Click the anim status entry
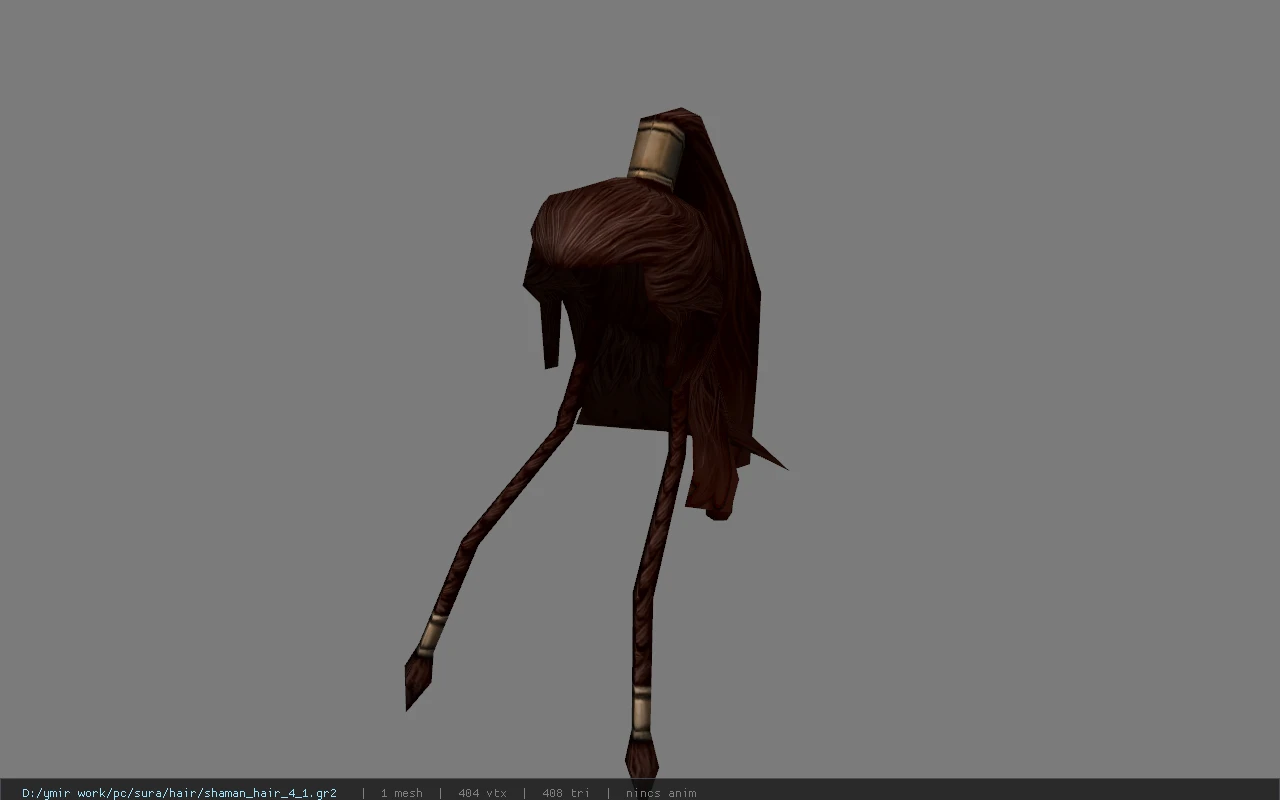The image size is (1280, 800). [x=661, y=793]
